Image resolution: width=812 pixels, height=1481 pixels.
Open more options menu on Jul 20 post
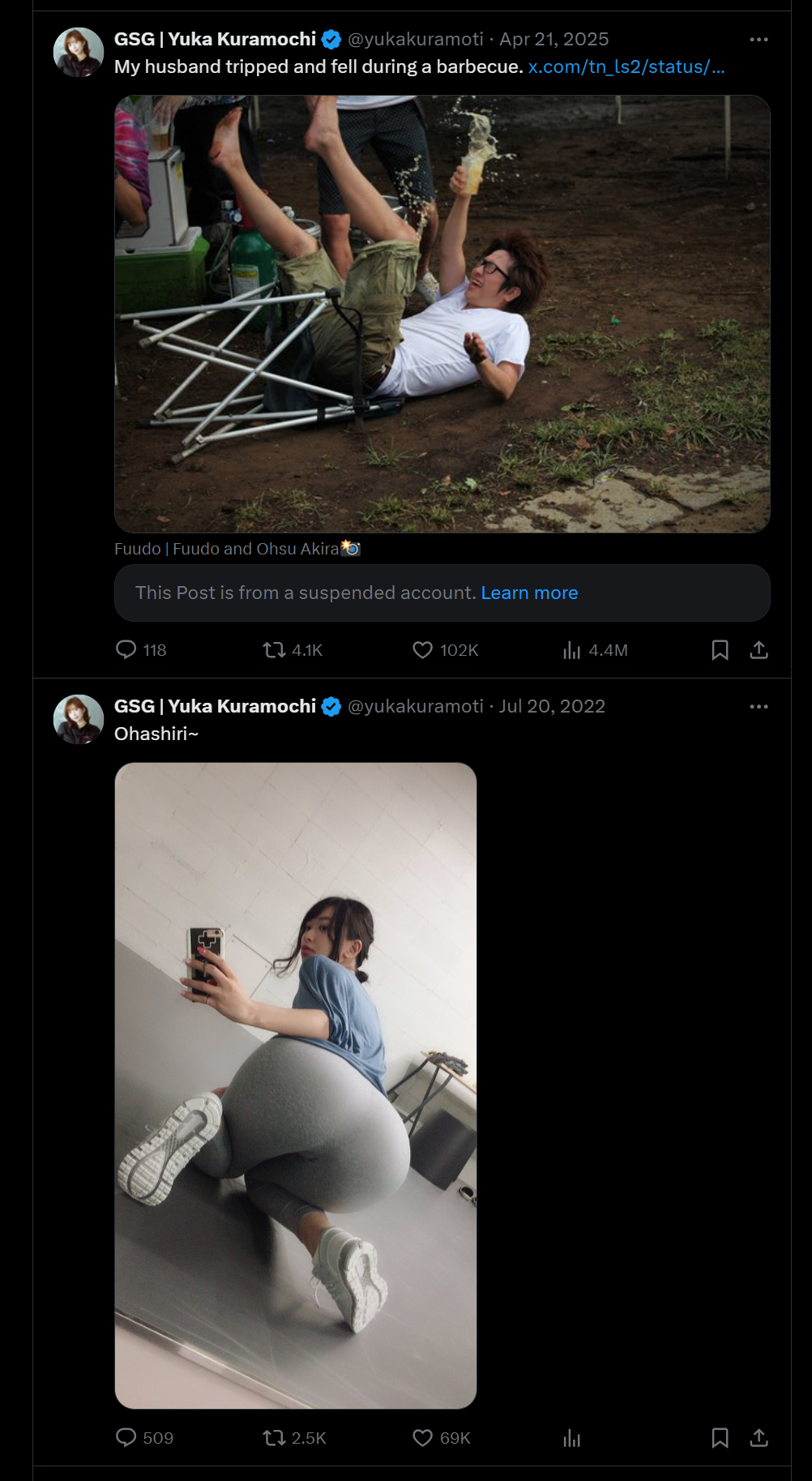click(x=759, y=706)
